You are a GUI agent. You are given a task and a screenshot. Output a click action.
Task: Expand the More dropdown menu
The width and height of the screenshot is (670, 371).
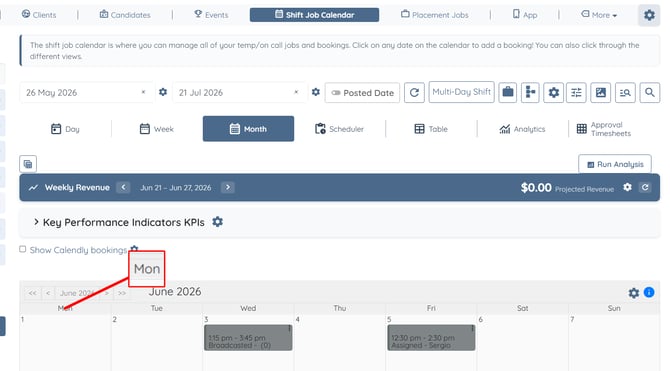(599, 15)
